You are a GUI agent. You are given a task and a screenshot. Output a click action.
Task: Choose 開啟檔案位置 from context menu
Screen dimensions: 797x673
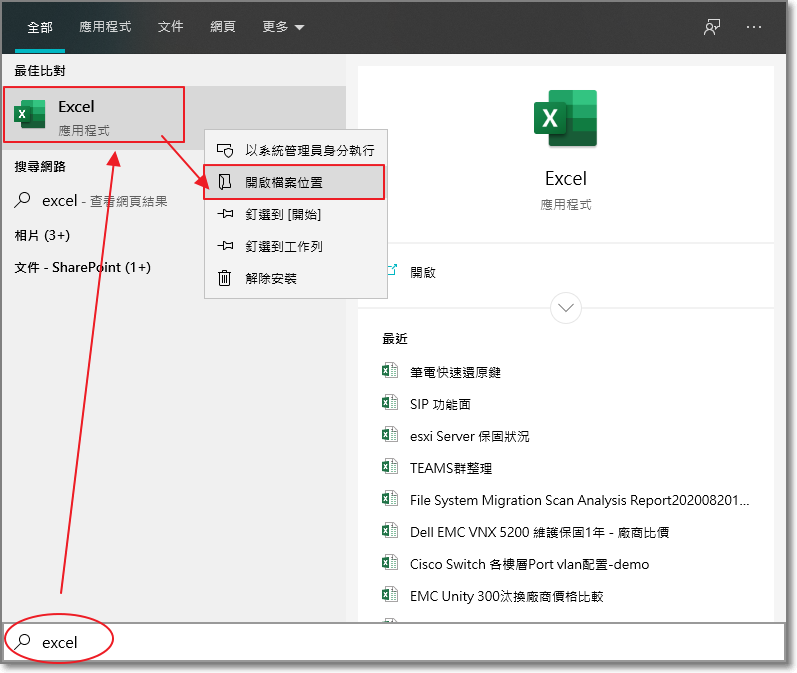click(x=294, y=182)
